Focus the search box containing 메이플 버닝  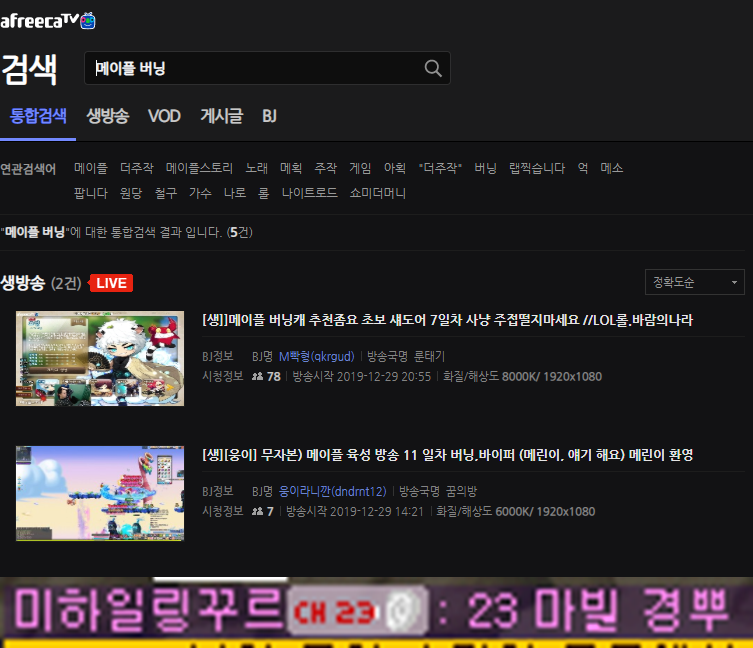click(267, 68)
